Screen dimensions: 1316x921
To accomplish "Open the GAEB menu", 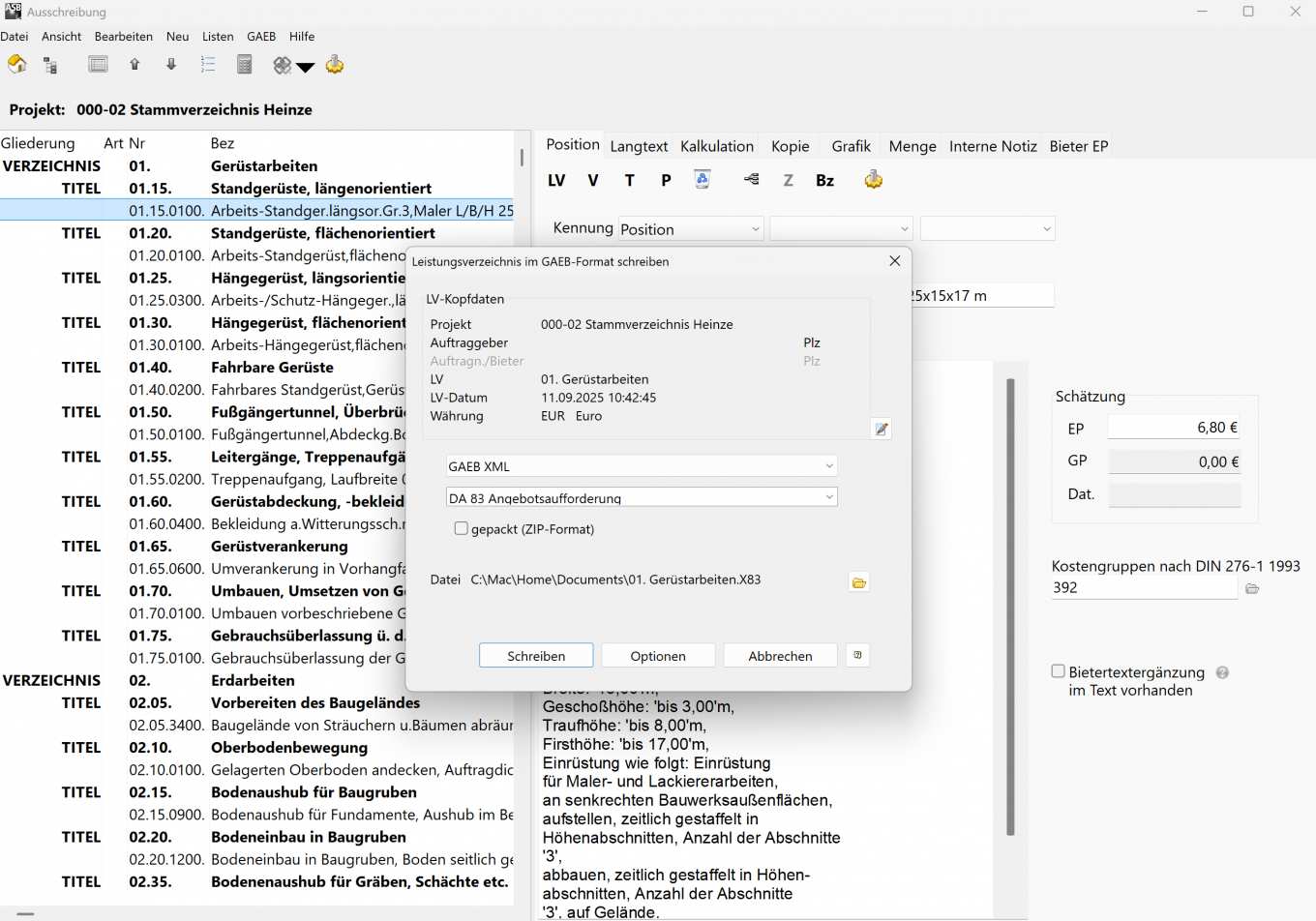I will click(x=261, y=36).
